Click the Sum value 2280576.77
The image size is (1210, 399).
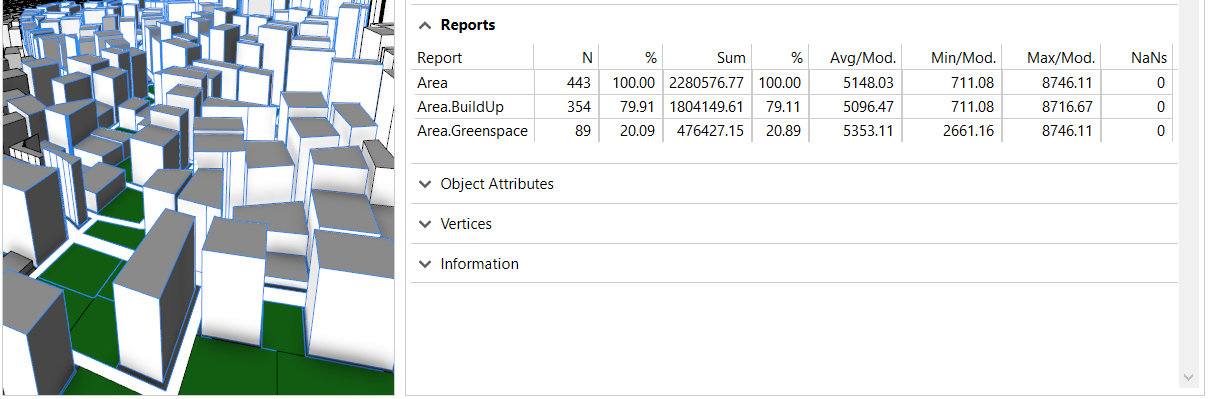tap(706, 82)
